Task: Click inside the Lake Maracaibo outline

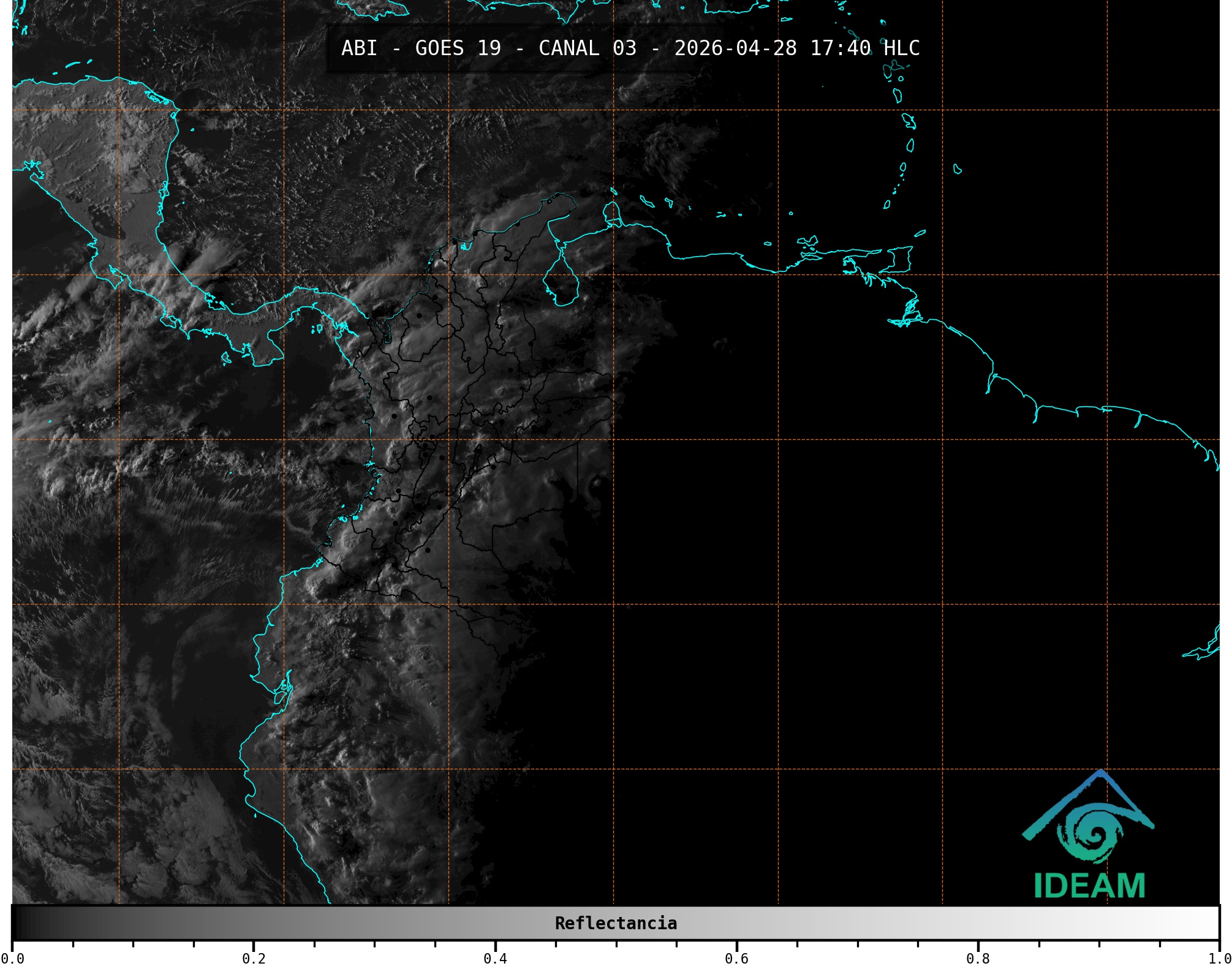Action: pos(561,283)
